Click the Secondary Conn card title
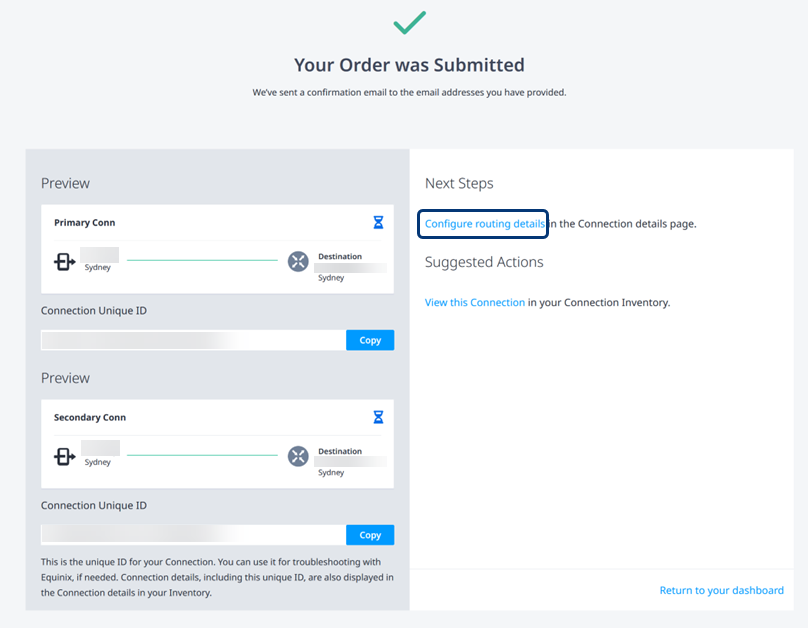Screen dimensions: 808x628 tap(90, 417)
